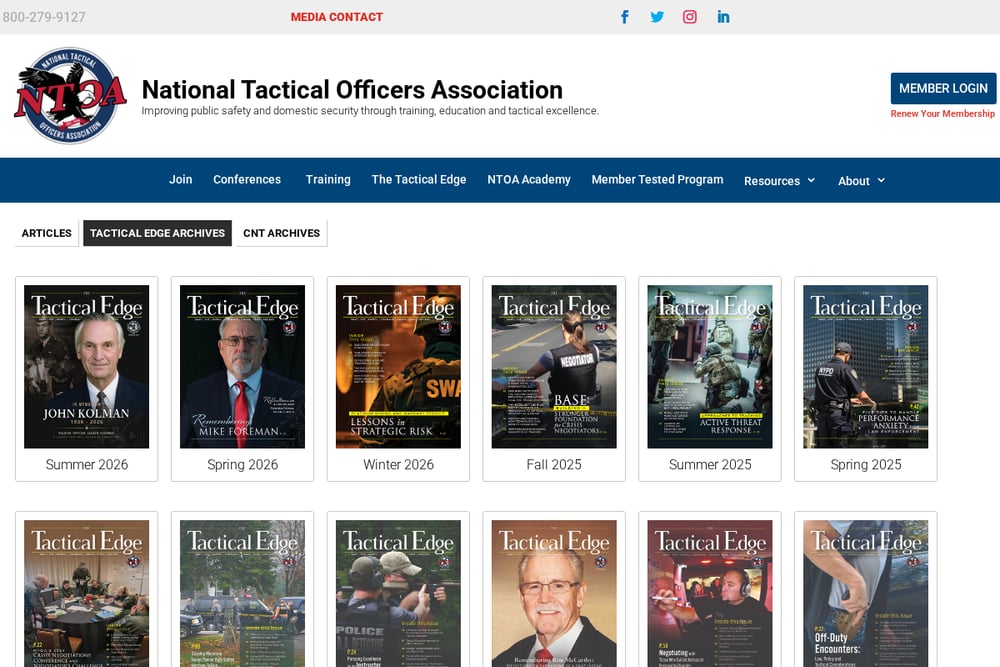
Task: Open the Conferences menu item
Action: pos(247,180)
